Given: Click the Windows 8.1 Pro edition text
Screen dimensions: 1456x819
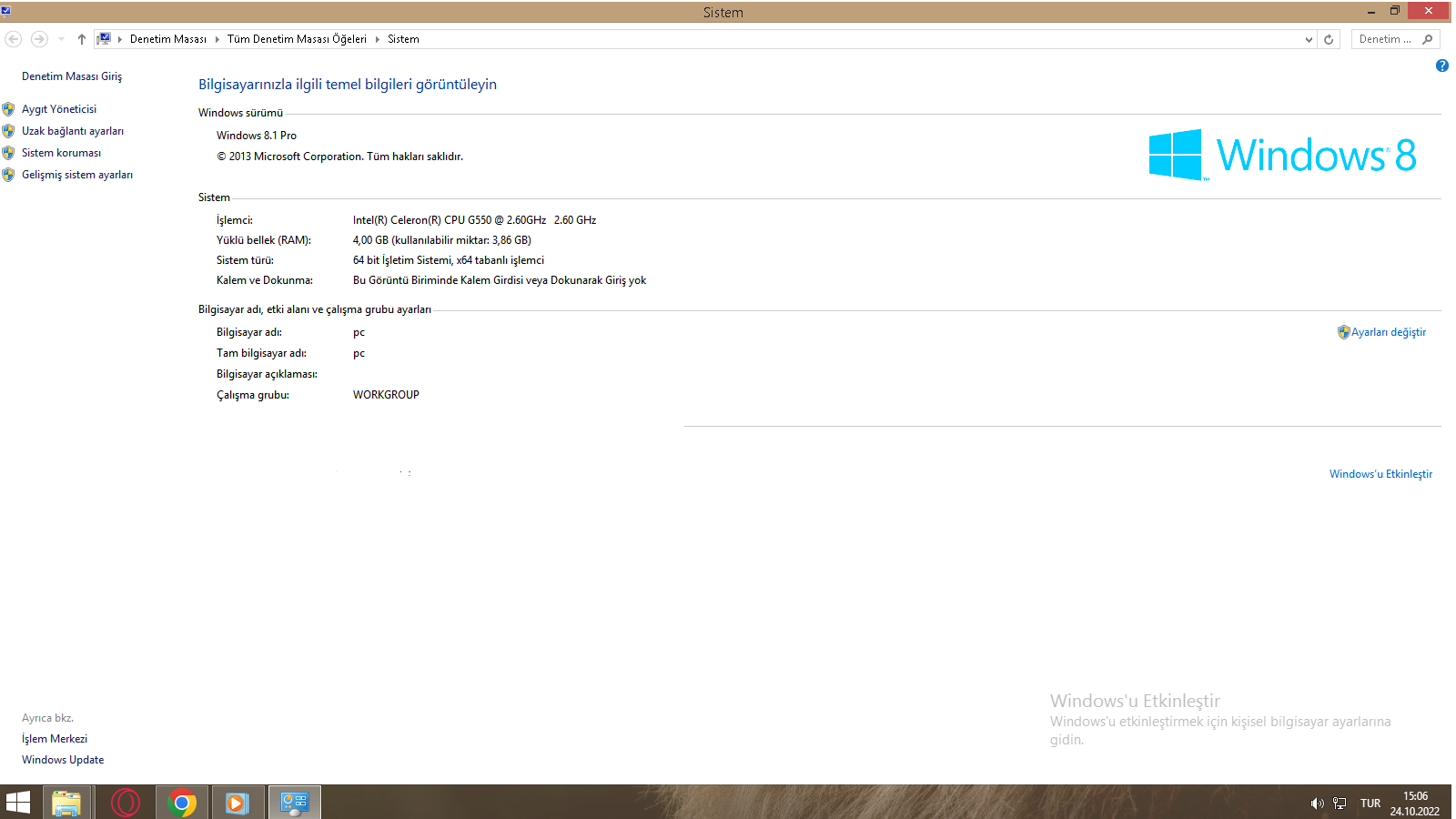Looking at the screenshot, I should [x=257, y=136].
